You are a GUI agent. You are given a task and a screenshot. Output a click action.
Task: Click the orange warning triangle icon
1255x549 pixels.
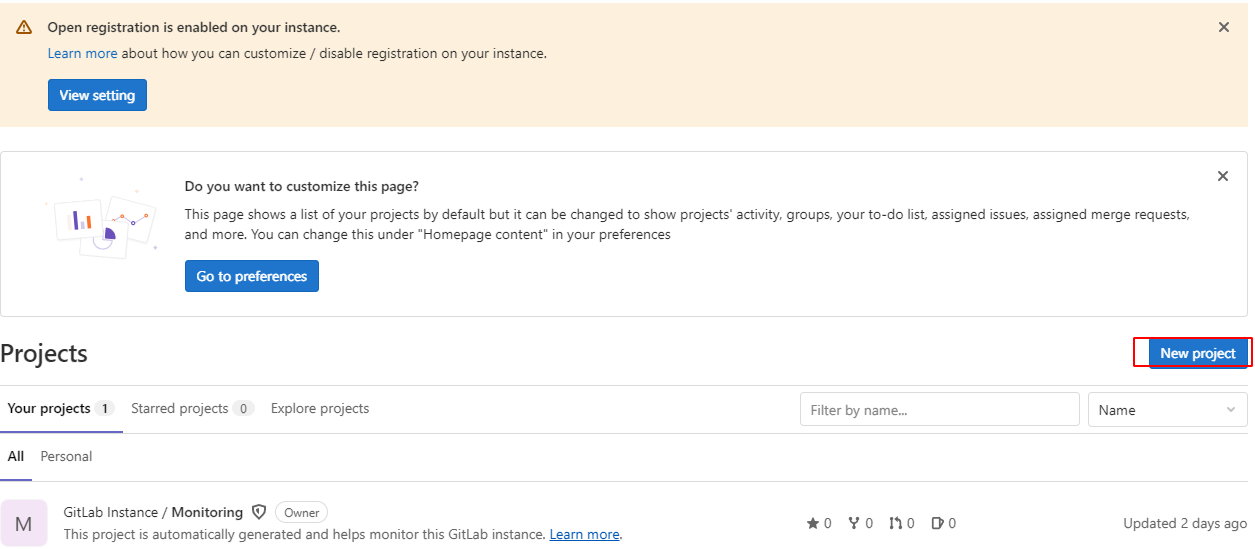[x=24, y=28]
